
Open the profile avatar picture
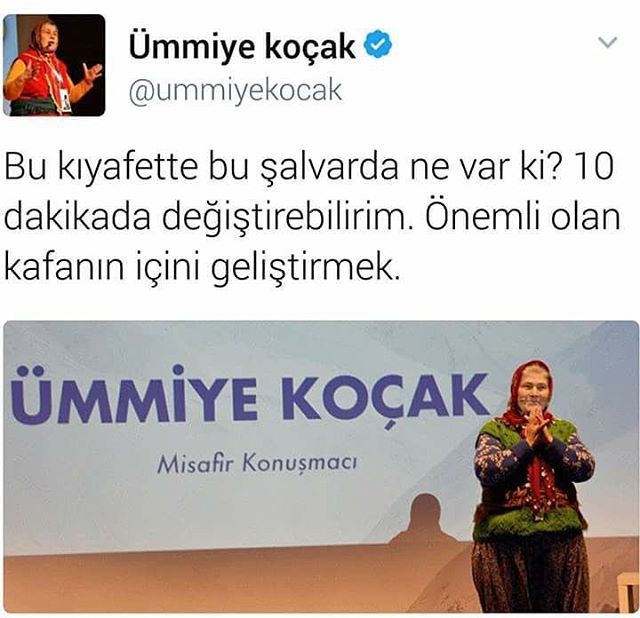(x=54, y=65)
